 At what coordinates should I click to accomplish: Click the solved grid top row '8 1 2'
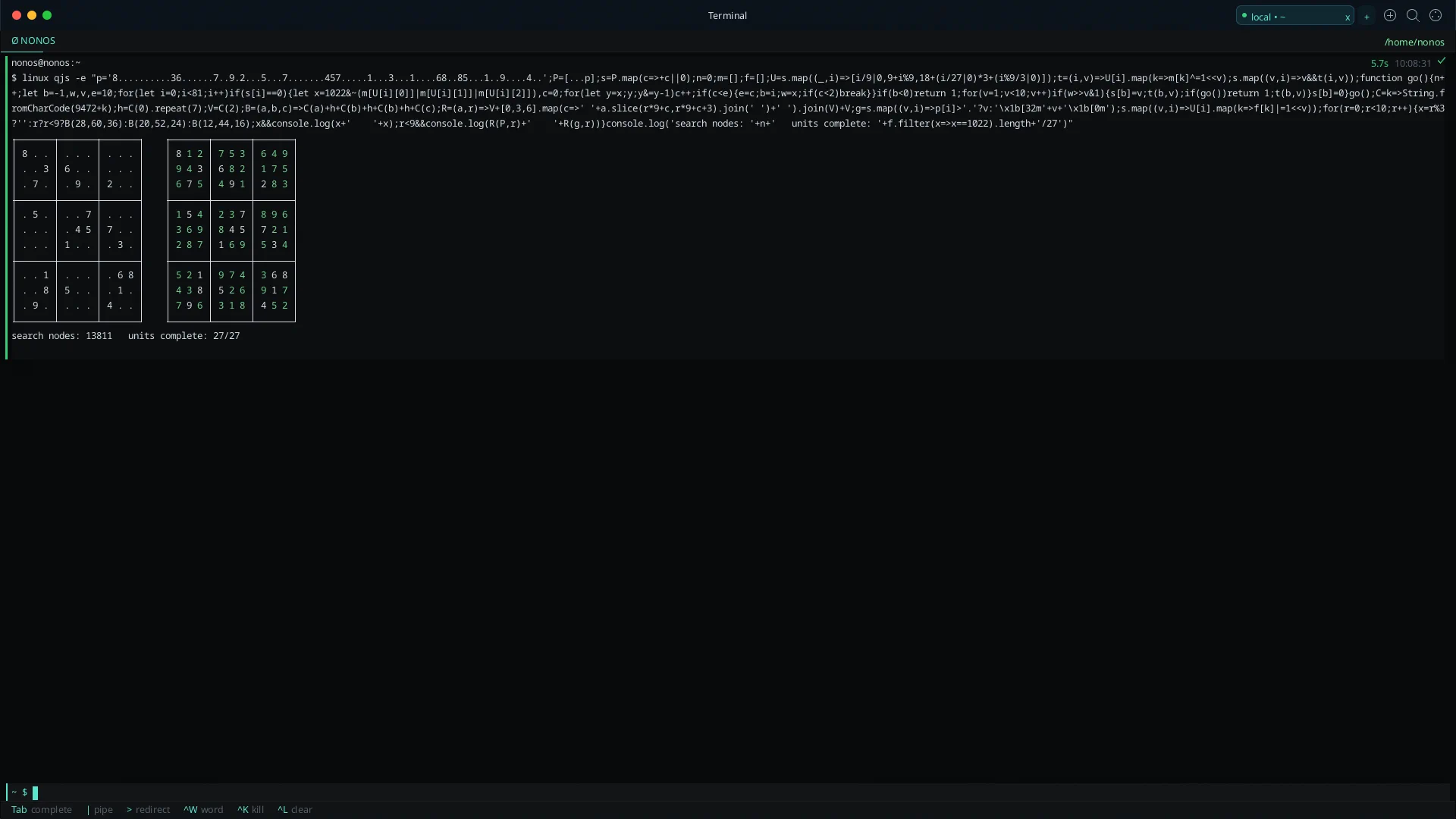coord(189,154)
